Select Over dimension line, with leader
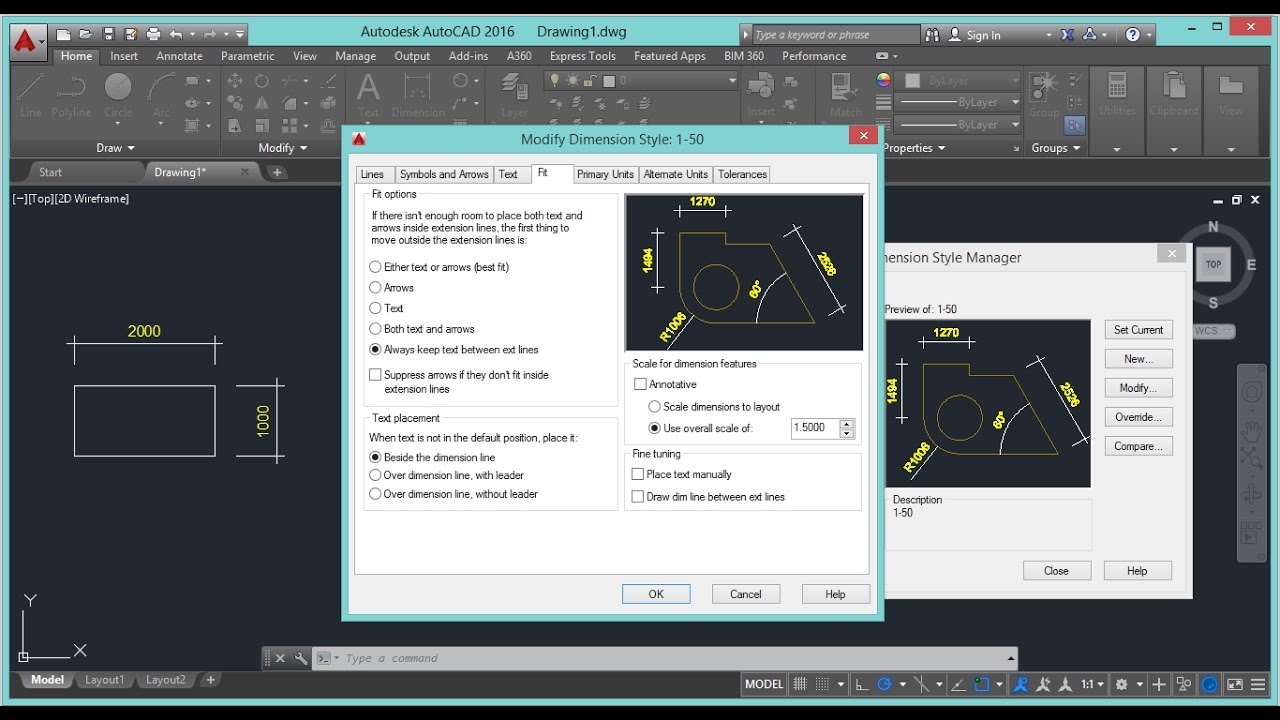Screen dimensions: 1280x720 click(x=446, y=476)
